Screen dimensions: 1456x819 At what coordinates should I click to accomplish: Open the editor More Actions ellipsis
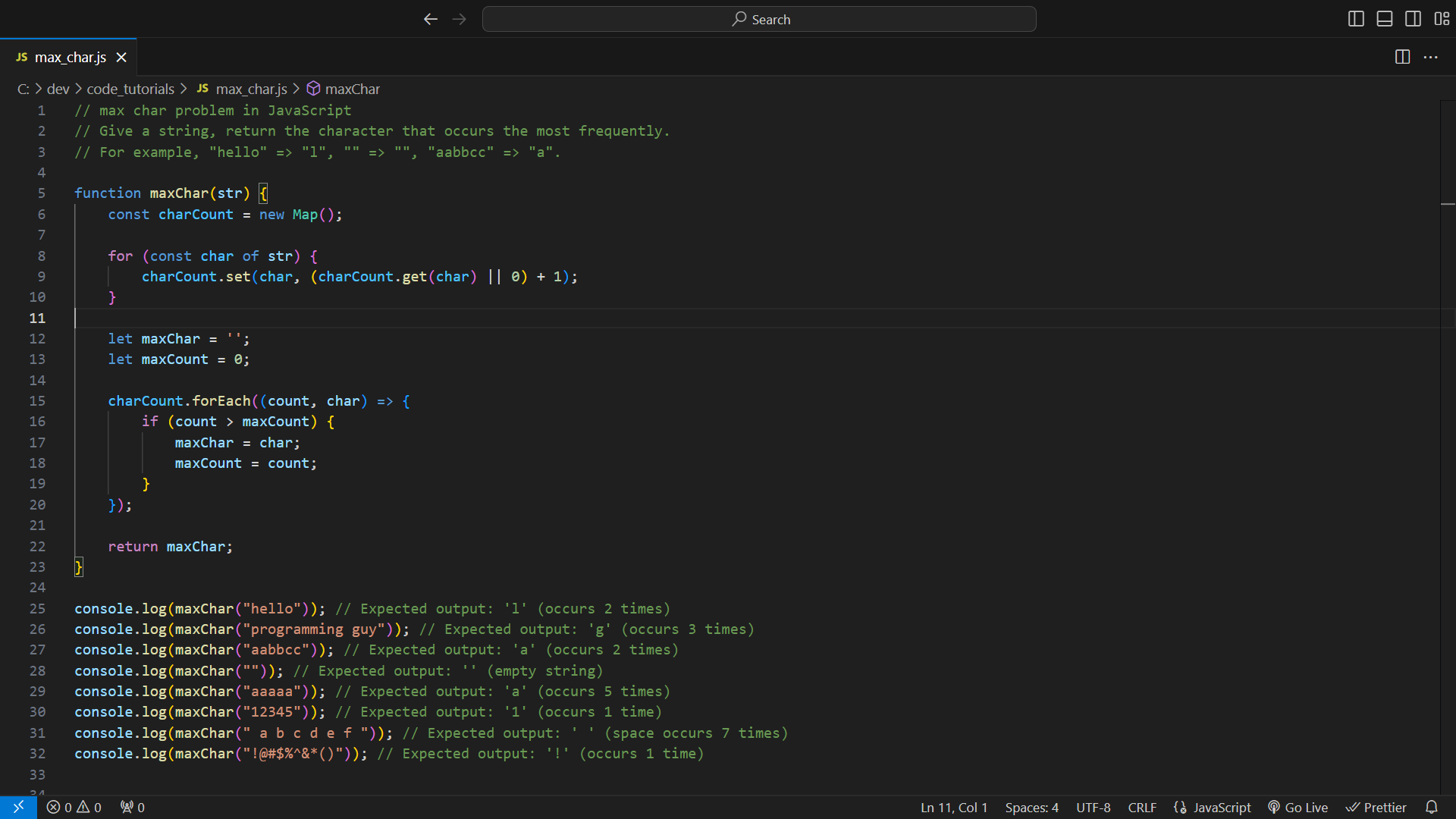[x=1431, y=57]
